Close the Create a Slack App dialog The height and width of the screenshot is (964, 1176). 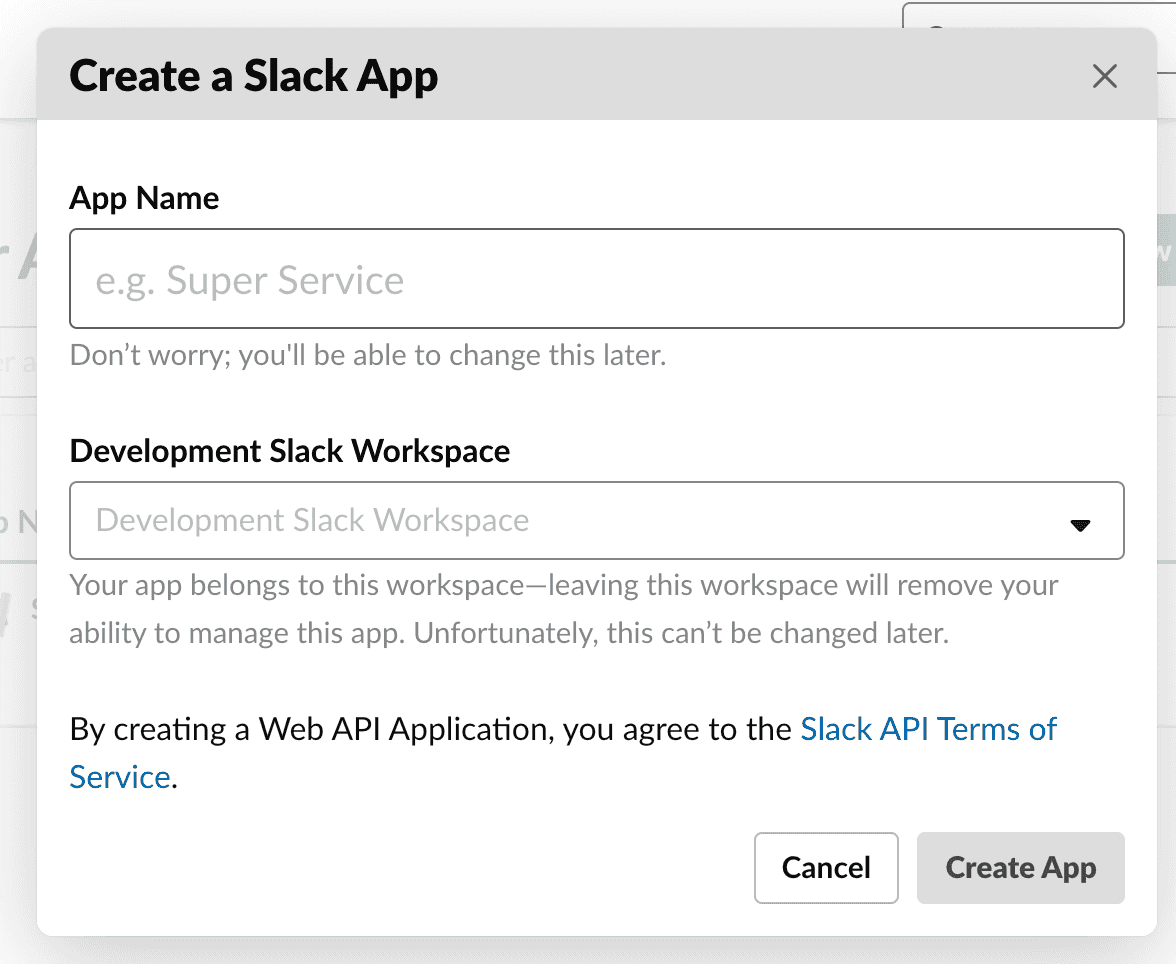click(x=1104, y=76)
